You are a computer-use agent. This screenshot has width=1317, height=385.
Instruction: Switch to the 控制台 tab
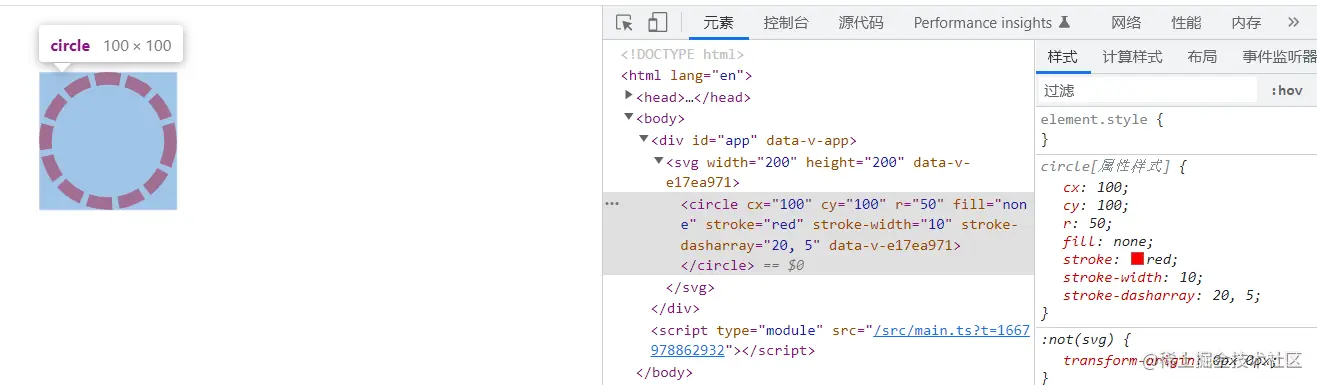pyautogui.click(x=786, y=22)
